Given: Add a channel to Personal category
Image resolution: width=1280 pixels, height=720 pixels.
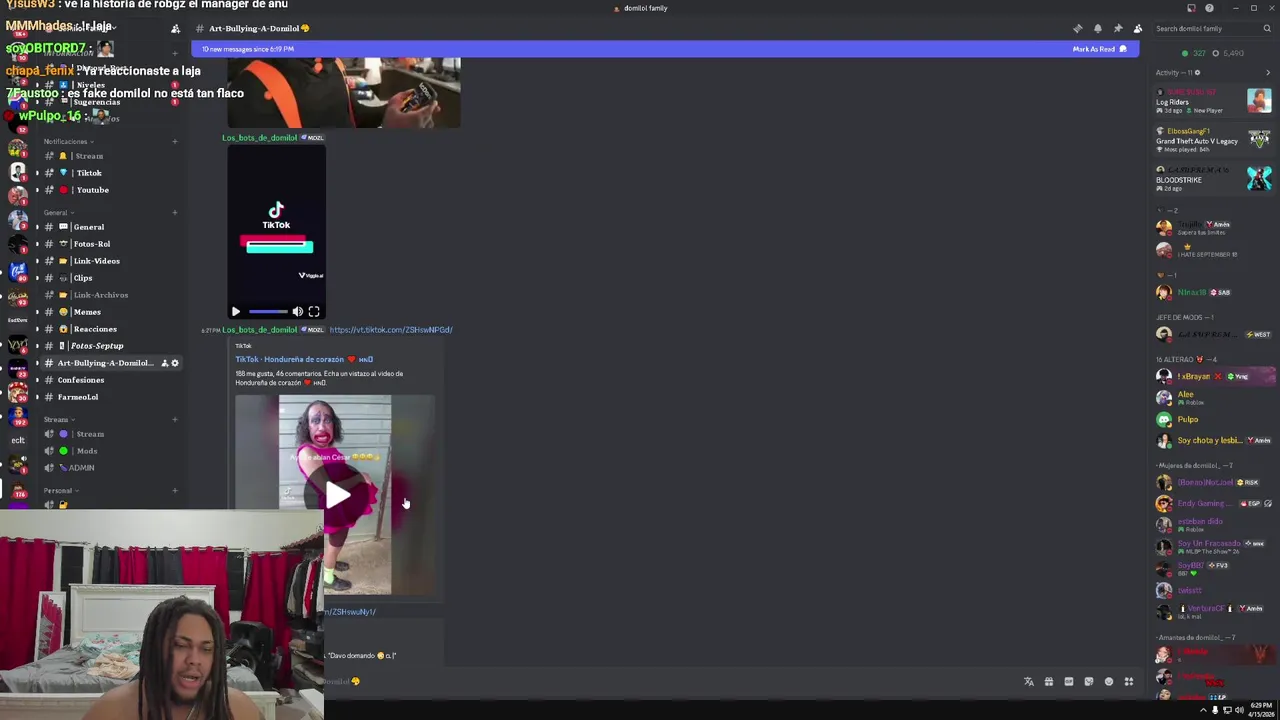Looking at the screenshot, I should [175, 491].
